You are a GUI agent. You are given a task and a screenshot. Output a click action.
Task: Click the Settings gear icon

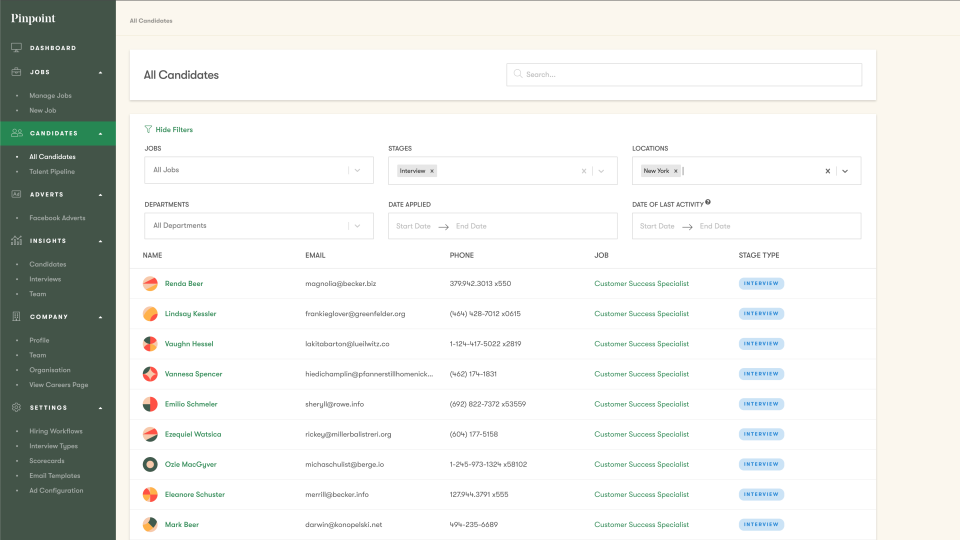coord(17,408)
